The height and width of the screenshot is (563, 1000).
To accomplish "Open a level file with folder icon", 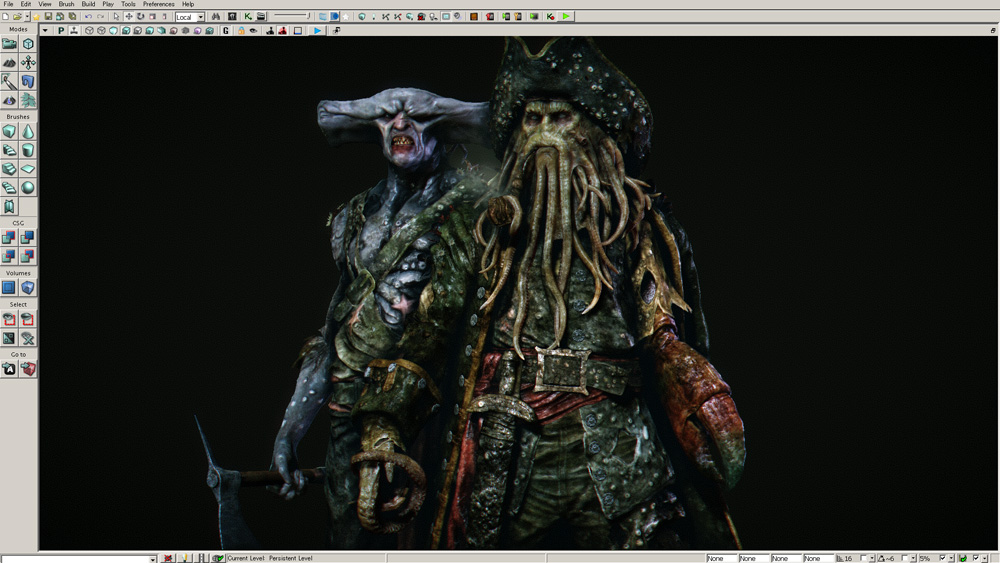I will [17, 17].
